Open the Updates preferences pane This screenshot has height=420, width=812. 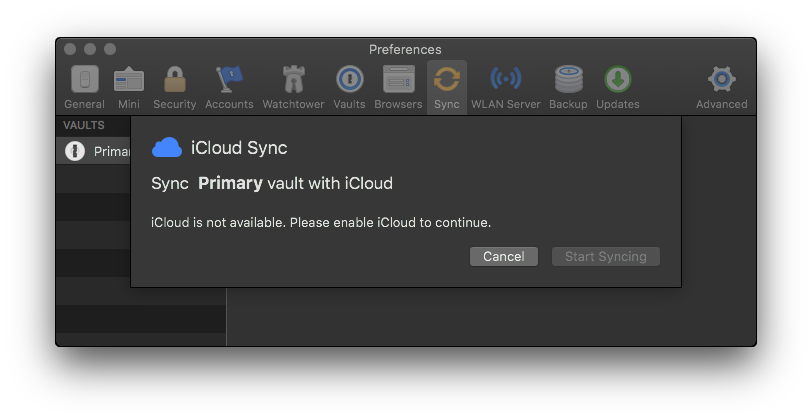[617, 88]
